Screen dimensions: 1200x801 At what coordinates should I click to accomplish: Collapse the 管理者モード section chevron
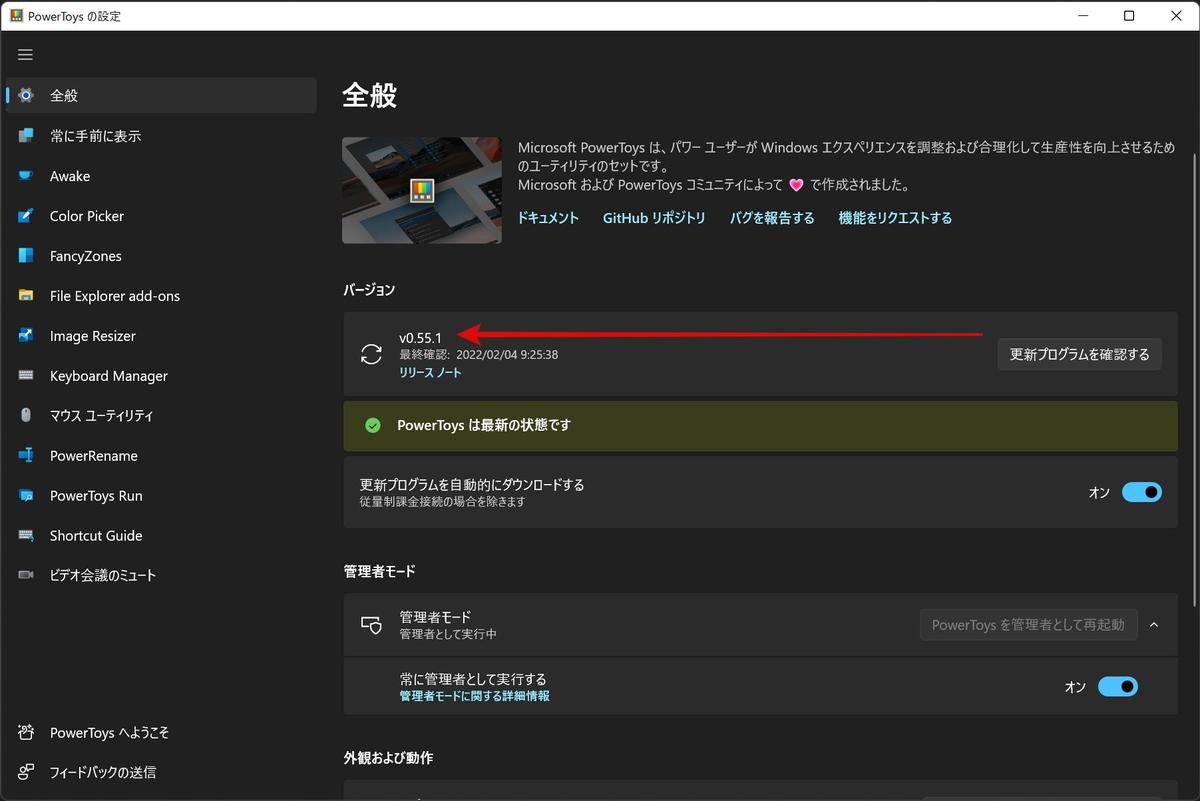tap(1154, 625)
